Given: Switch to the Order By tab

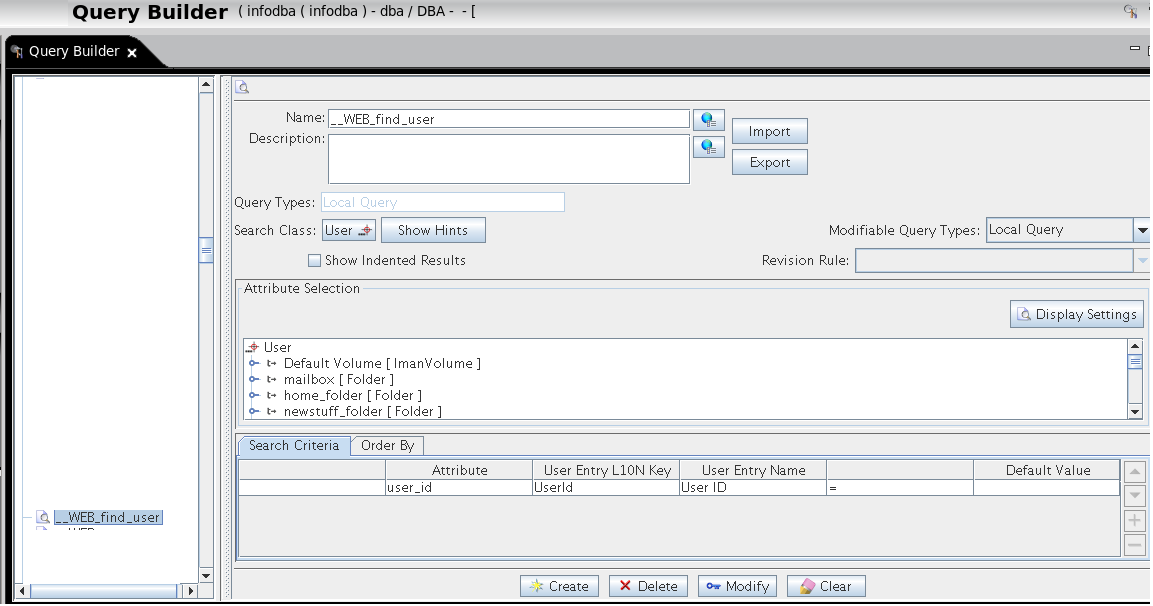Looking at the screenshot, I should (387, 445).
